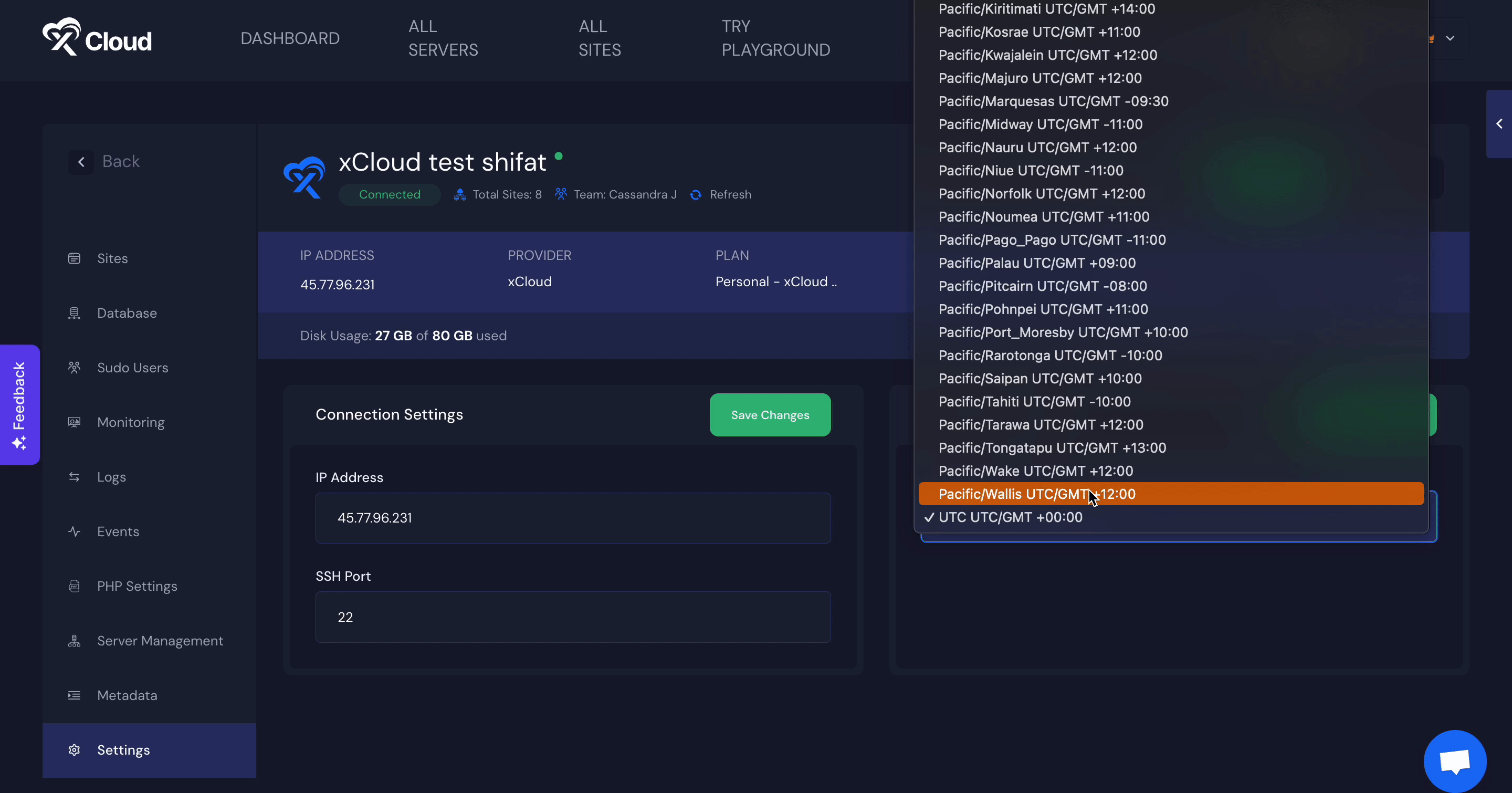Click the Save Changes button
1512x793 pixels.
pyautogui.click(x=770, y=415)
